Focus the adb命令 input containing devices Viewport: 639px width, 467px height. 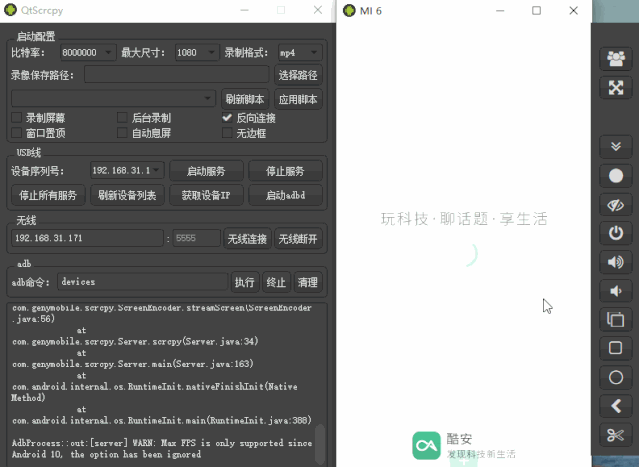[143, 282]
